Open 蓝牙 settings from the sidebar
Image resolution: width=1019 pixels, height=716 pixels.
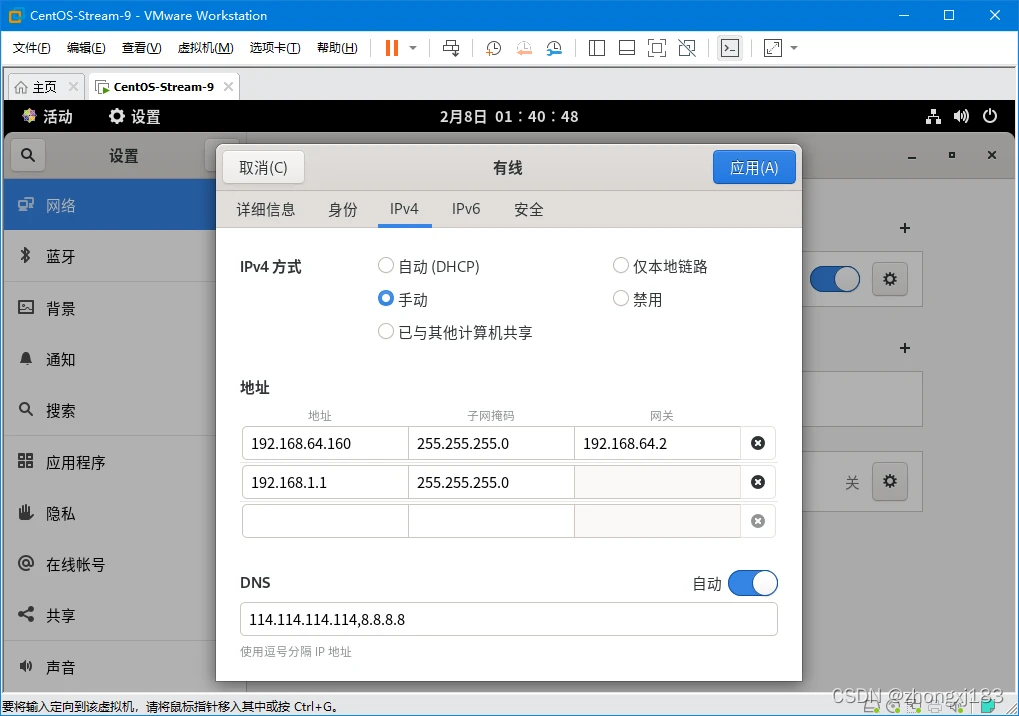coord(62,256)
